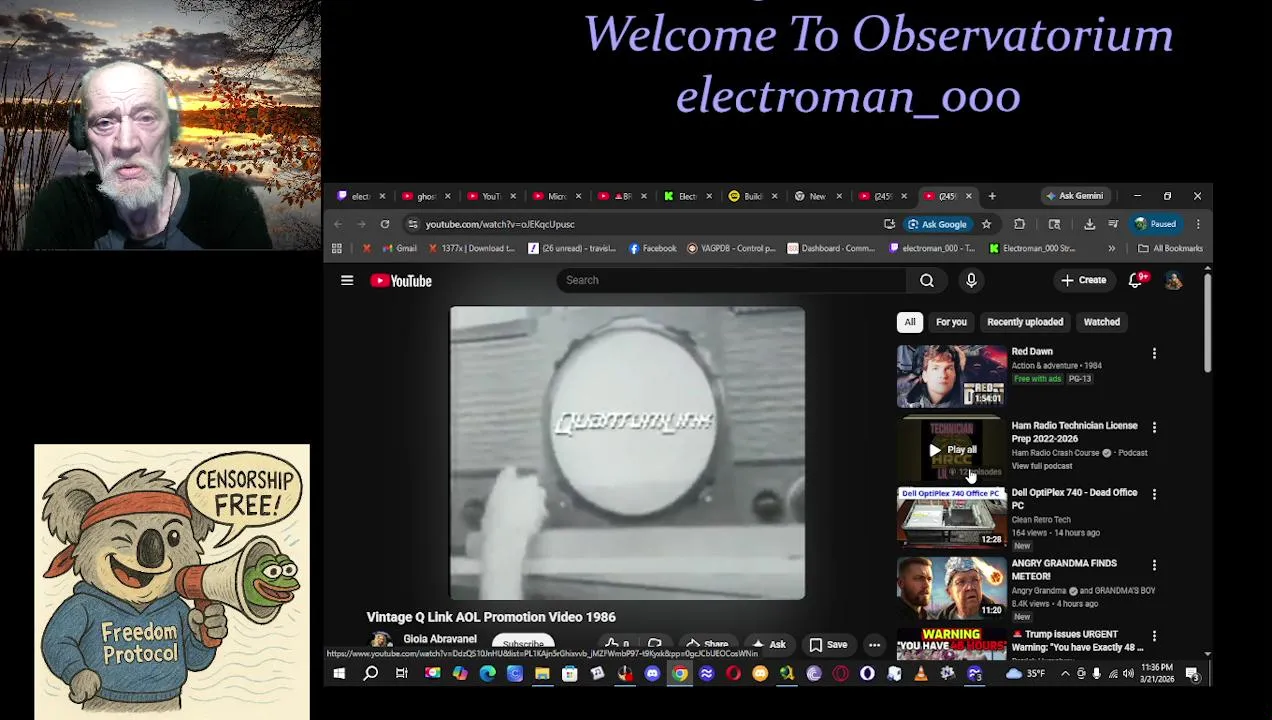Open Dell OptiPlex 740 video thumbnail
This screenshot has width=1272, height=720.
tap(952, 517)
